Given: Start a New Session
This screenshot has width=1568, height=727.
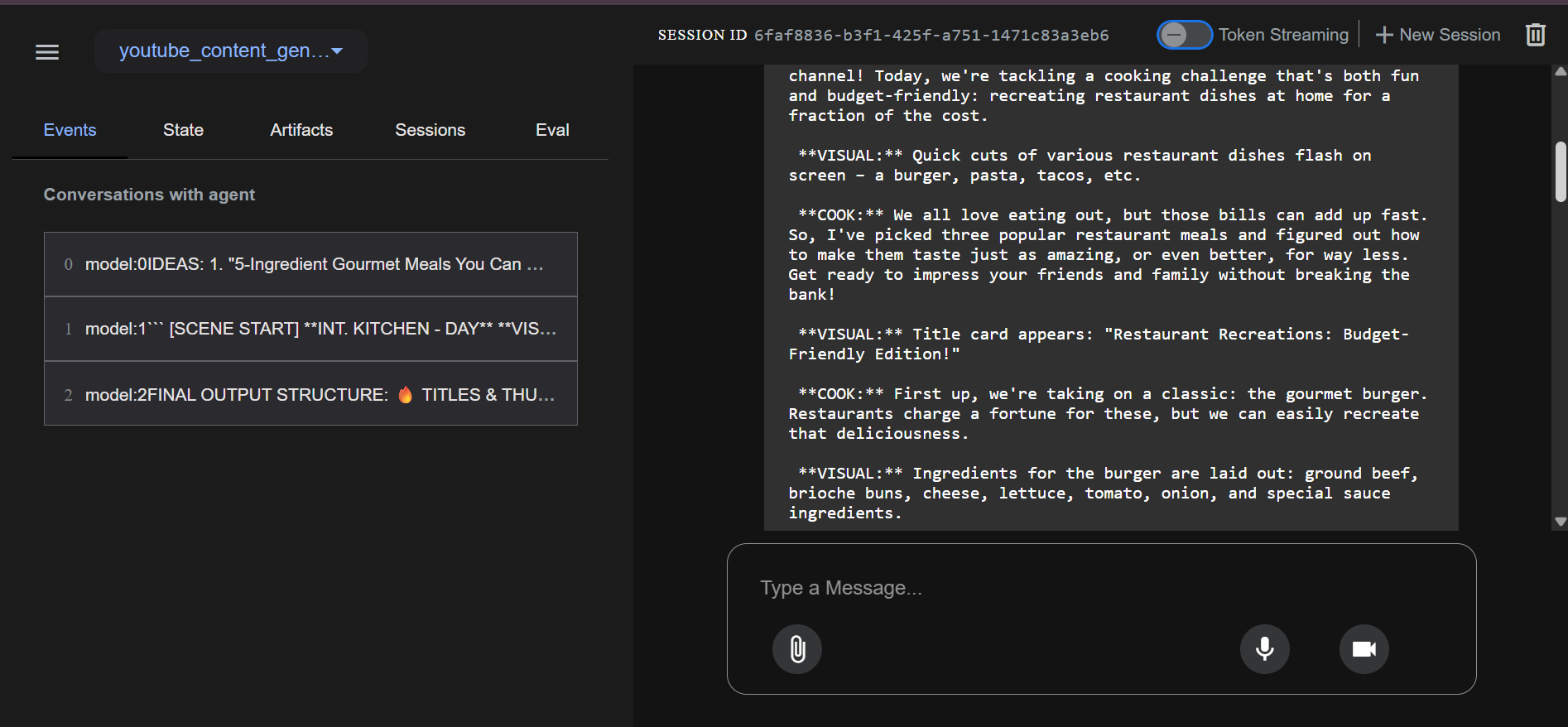Looking at the screenshot, I should coord(1437,35).
